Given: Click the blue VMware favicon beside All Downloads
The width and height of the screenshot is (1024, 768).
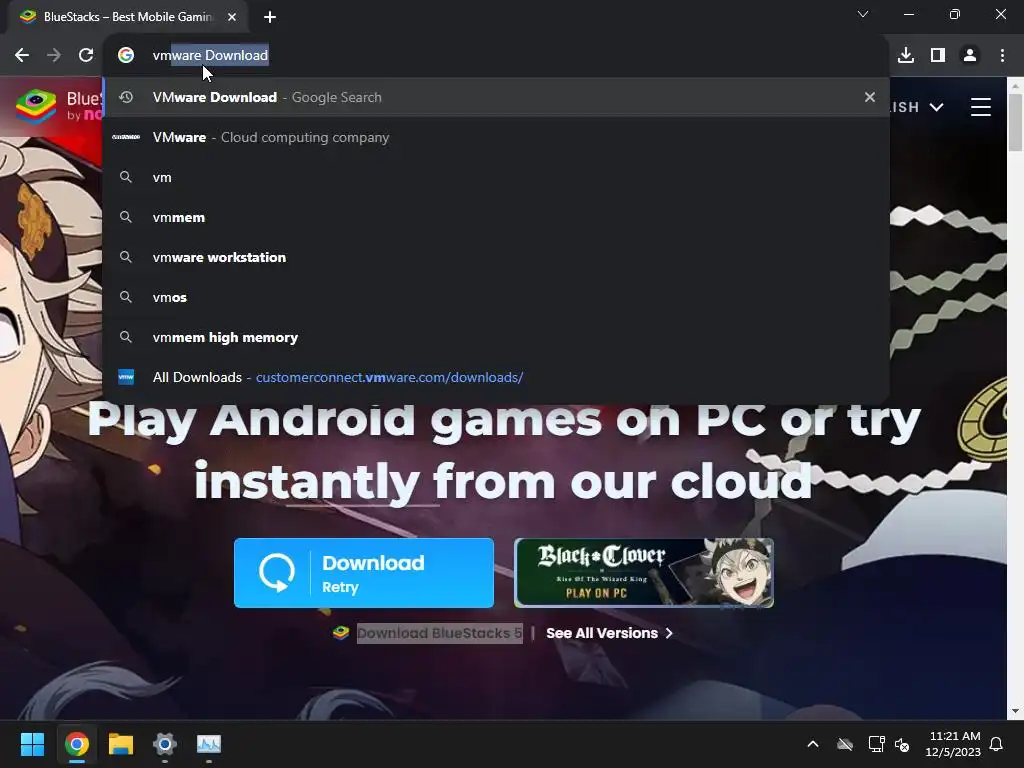Looking at the screenshot, I should (126, 377).
